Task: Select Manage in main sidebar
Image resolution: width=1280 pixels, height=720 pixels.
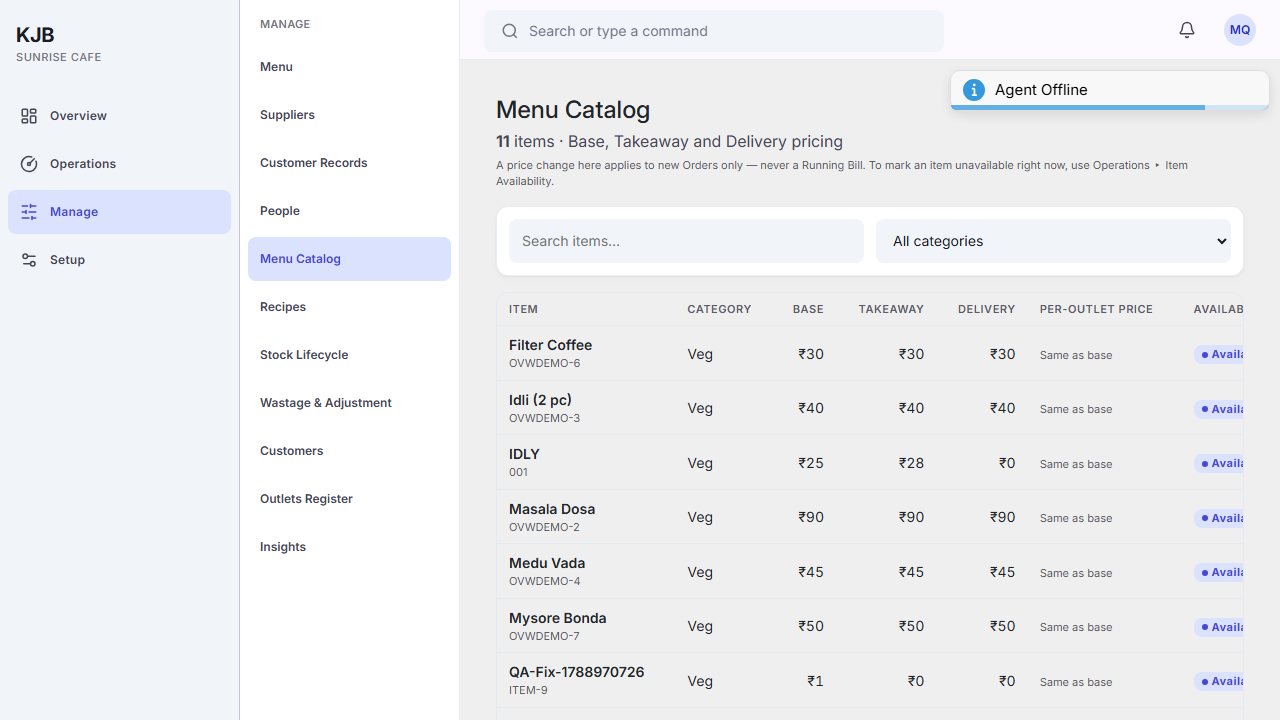Action: 119,212
